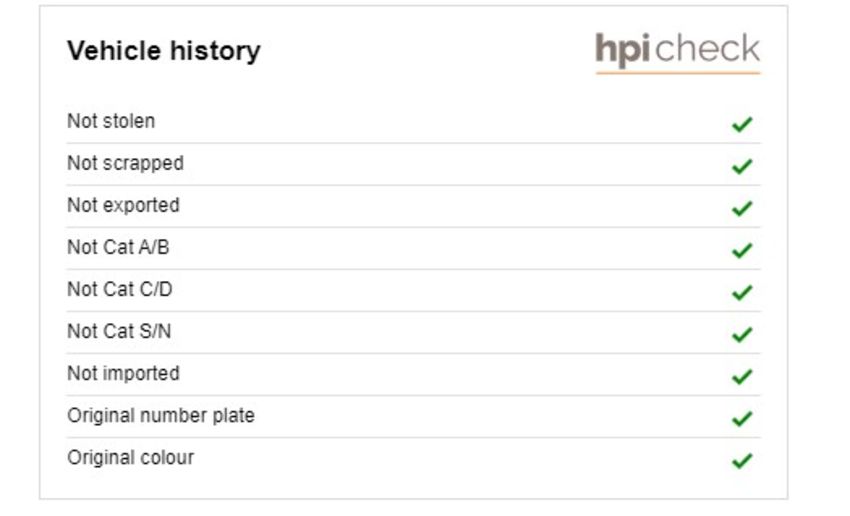Select the Original colour label text
The image size is (850, 516).
[x=130, y=457]
